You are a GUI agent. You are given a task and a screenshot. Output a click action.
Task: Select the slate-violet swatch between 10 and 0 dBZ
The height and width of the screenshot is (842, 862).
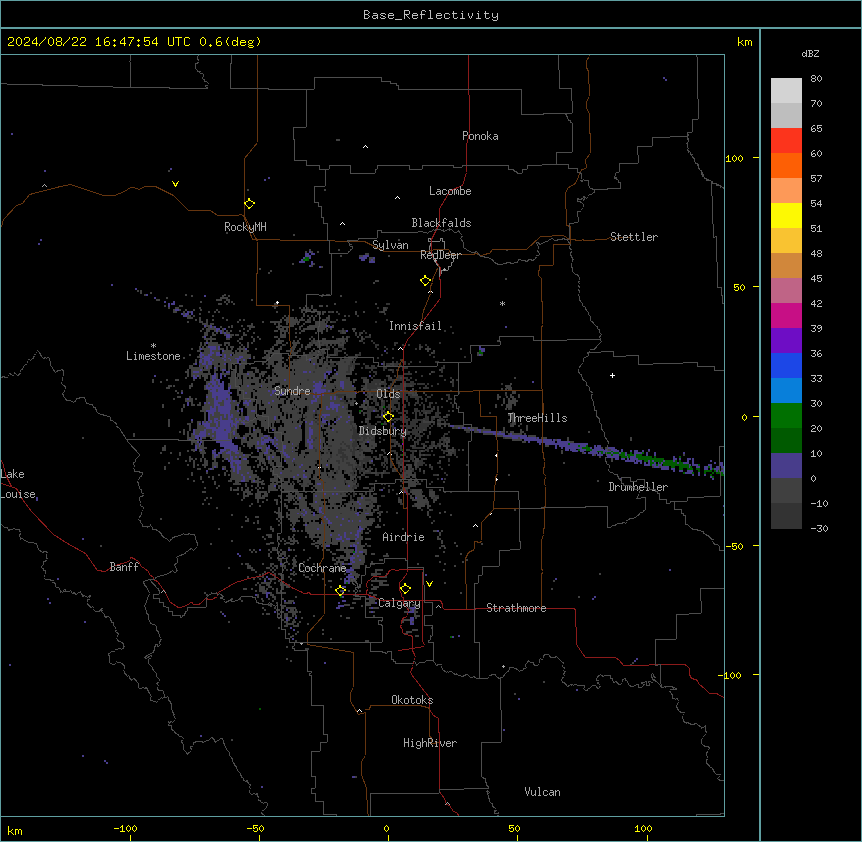[x=786, y=466]
